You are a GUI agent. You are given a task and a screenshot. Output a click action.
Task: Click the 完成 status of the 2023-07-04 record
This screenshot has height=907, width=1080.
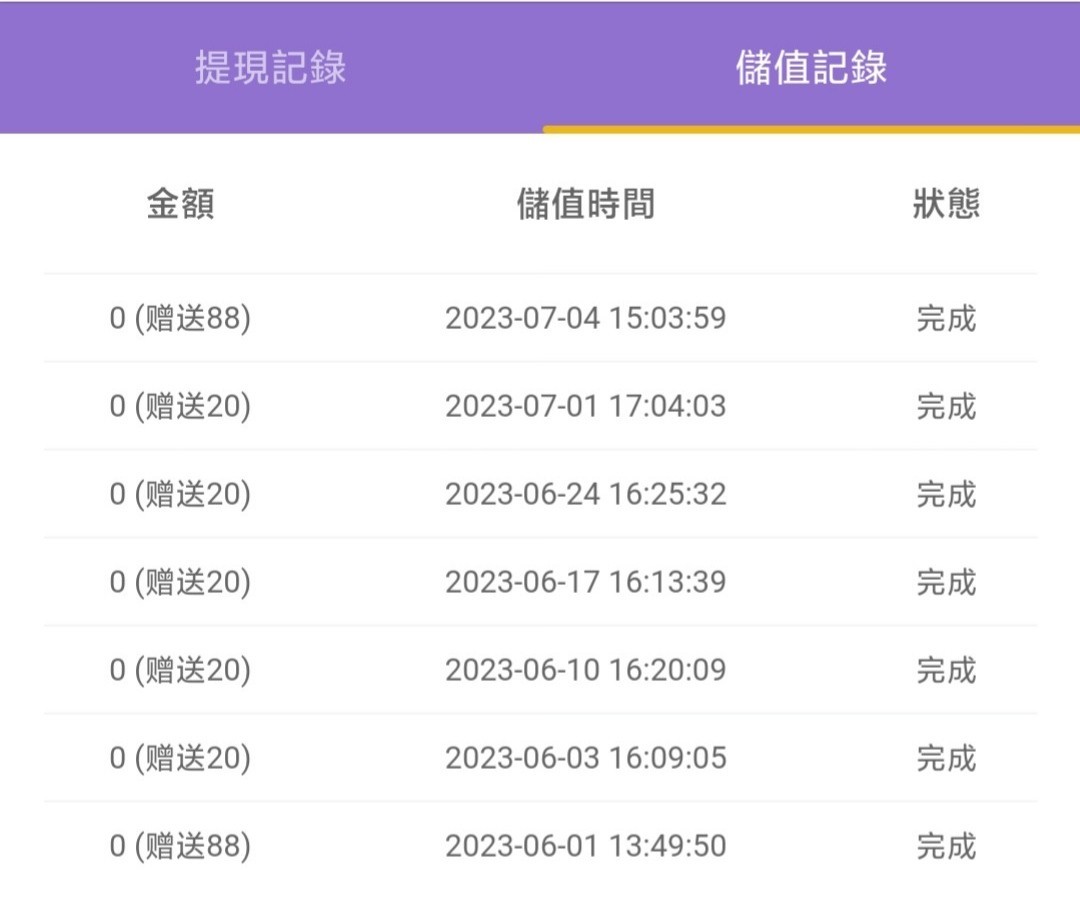(x=945, y=319)
